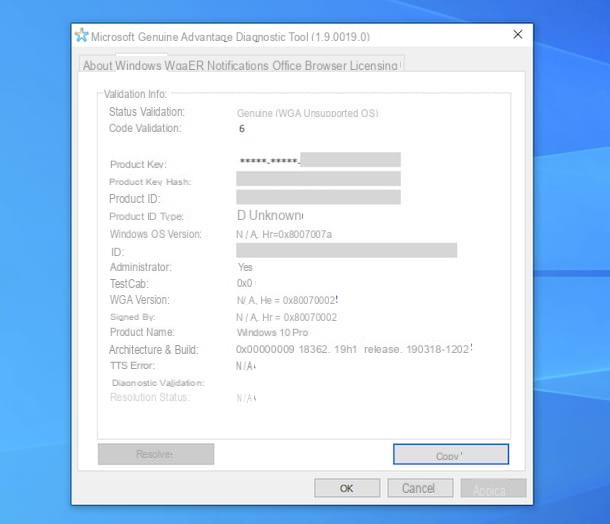Switch to the Office tab

point(287,66)
